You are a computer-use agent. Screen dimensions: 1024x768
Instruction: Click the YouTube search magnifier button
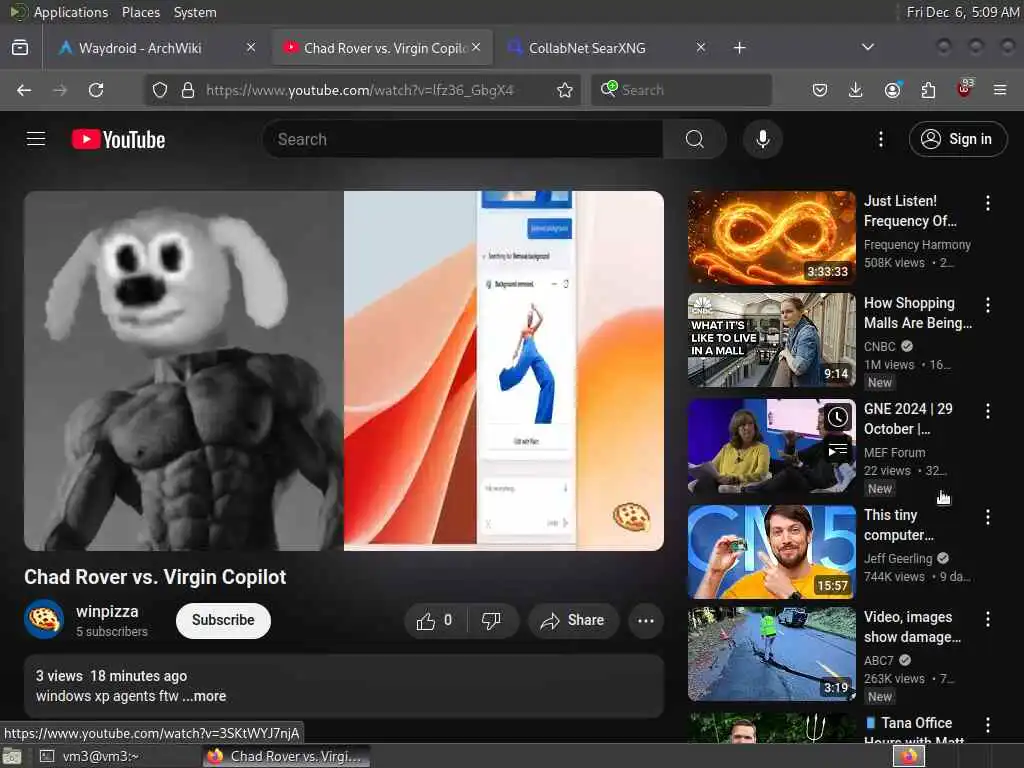pos(695,139)
